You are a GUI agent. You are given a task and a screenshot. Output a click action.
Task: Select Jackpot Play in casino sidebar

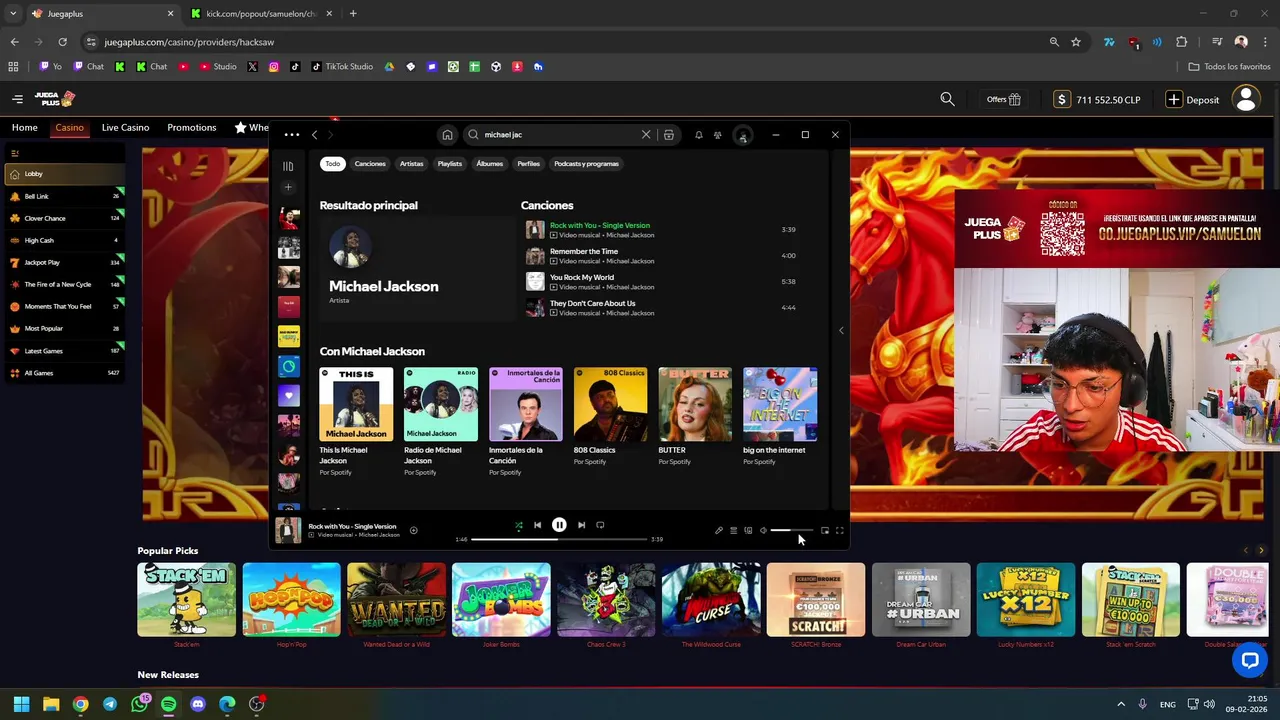[64, 262]
